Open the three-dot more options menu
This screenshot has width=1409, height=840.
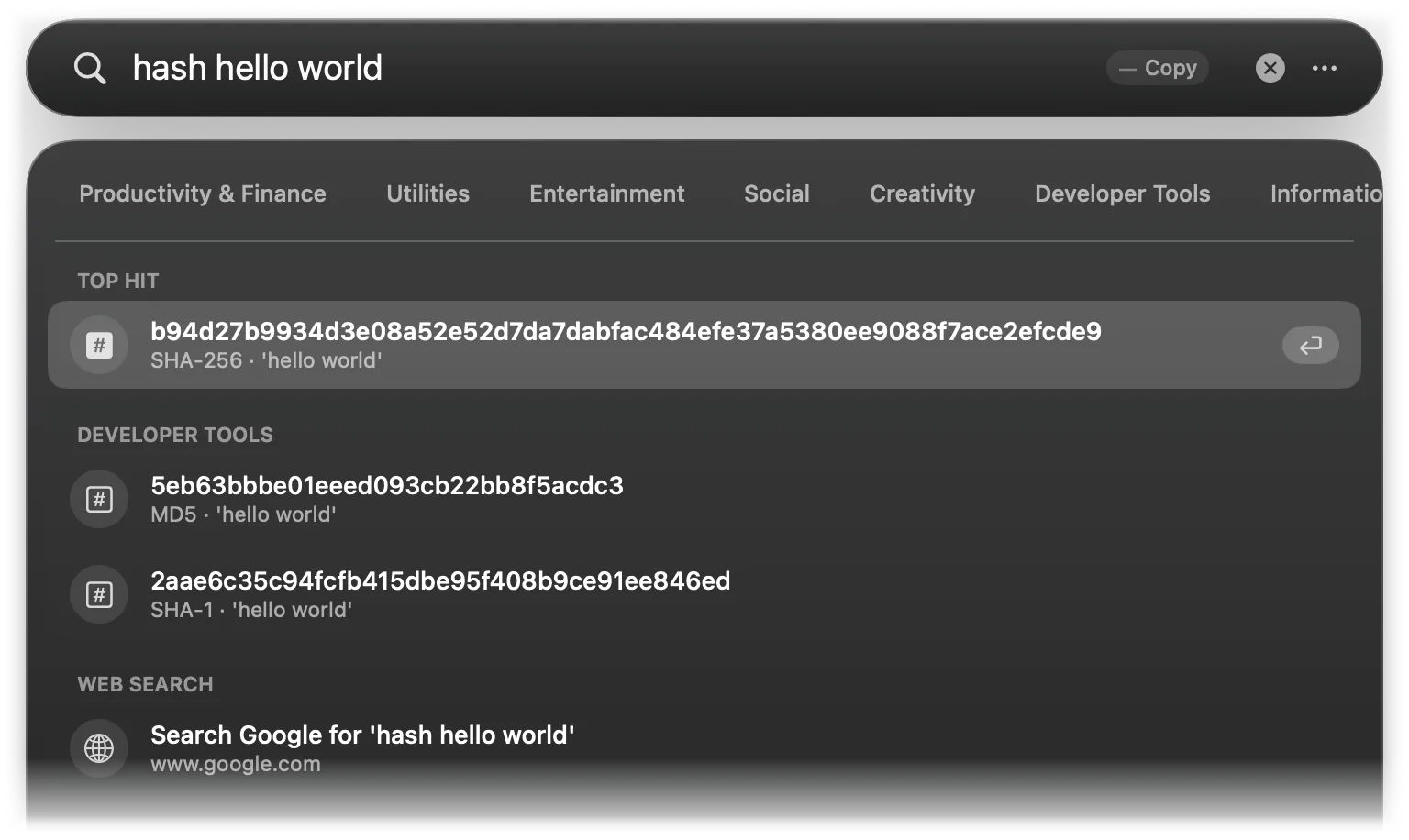[x=1324, y=68]
